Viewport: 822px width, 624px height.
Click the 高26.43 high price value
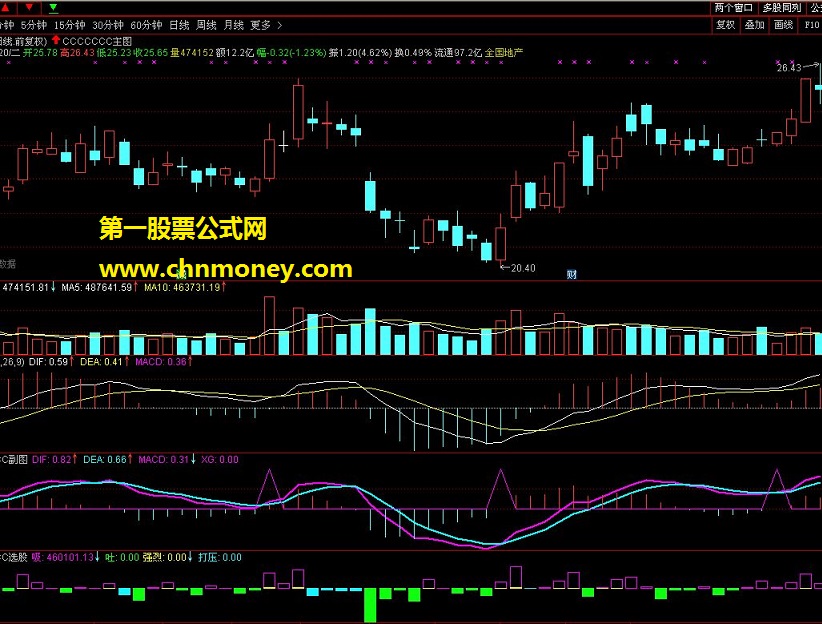[x=78, y=52]
